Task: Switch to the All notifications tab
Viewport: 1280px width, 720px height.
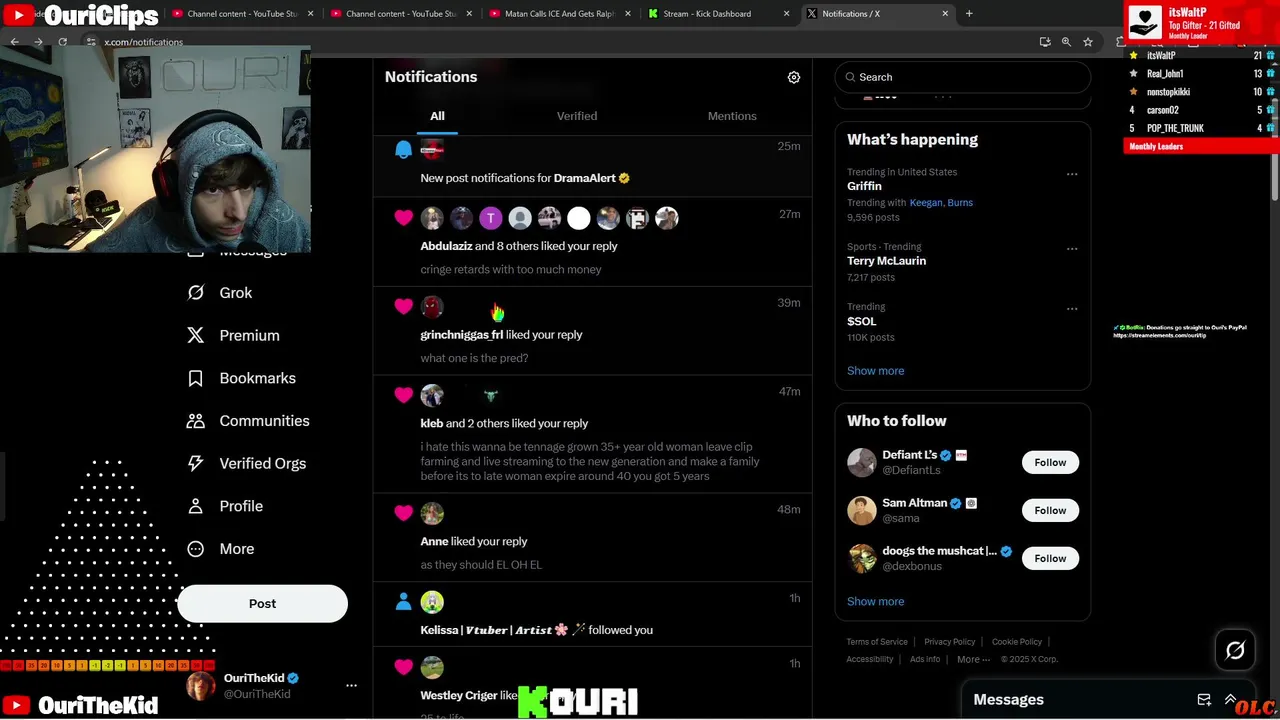Action: coord(437,116)
